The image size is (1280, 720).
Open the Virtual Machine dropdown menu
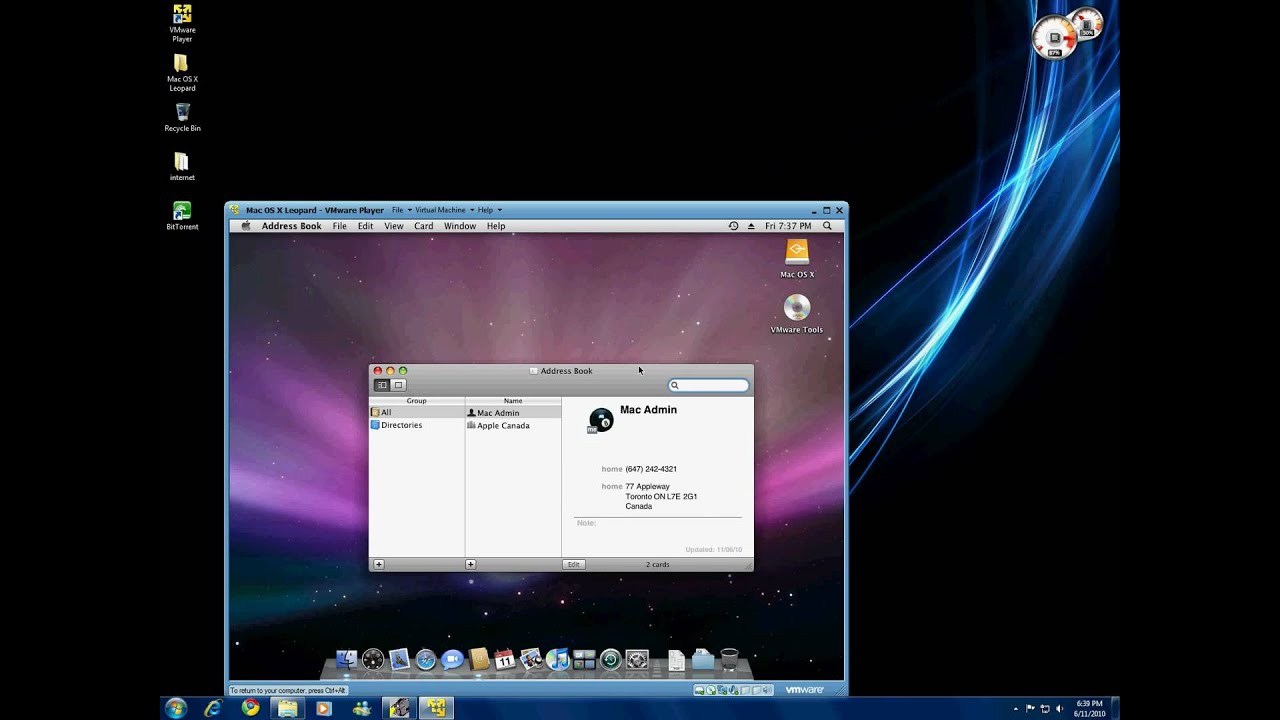444,210
